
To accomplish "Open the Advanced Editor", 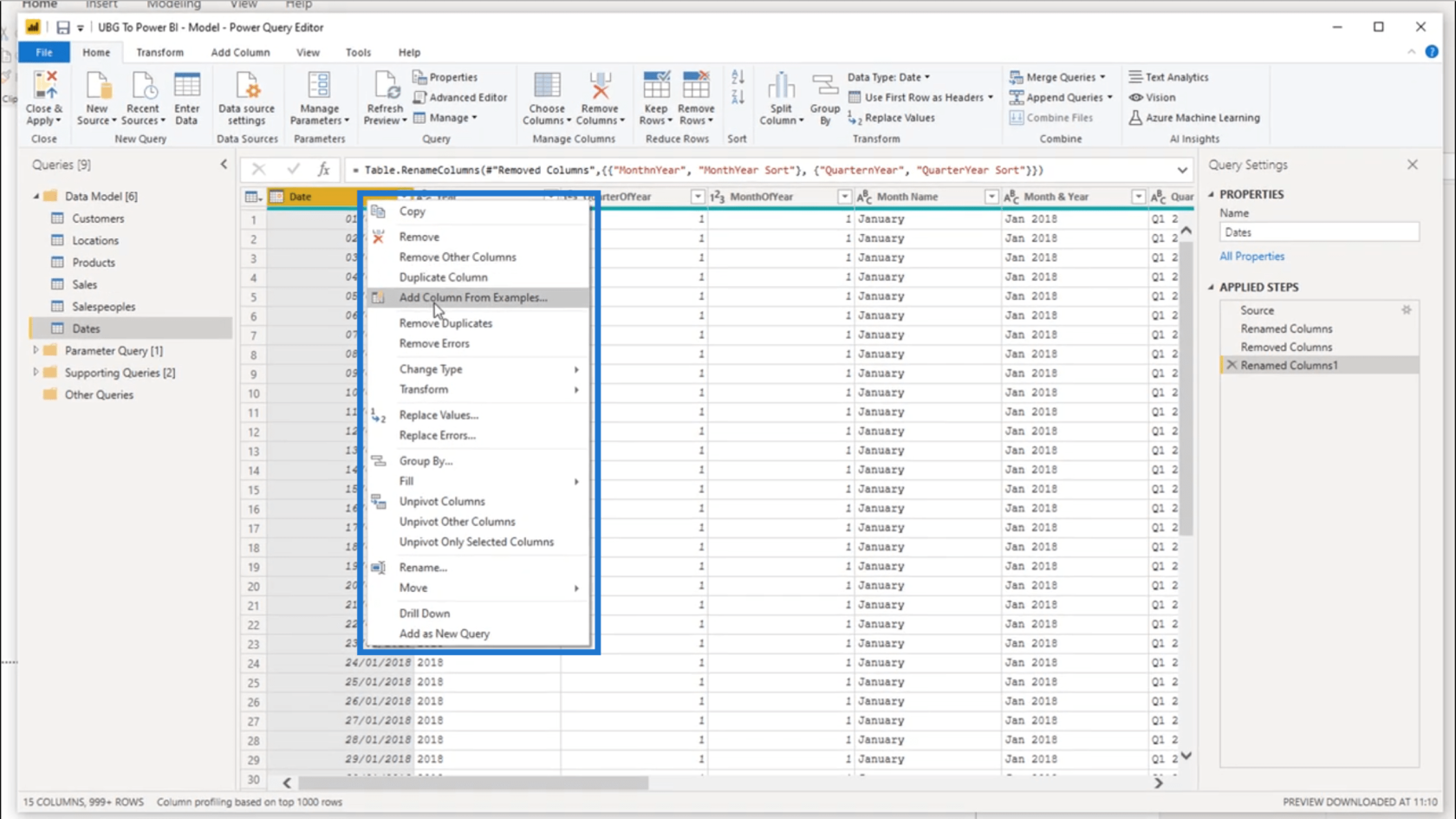I will click(460, 97).
